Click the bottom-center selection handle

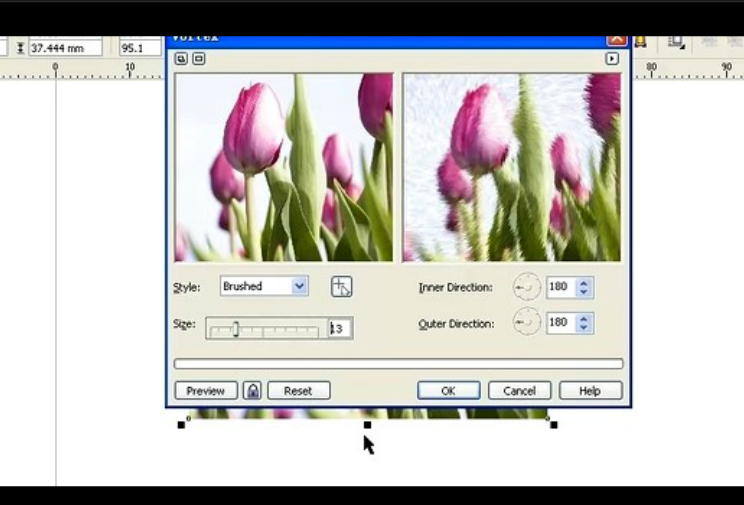pos(367,425)
